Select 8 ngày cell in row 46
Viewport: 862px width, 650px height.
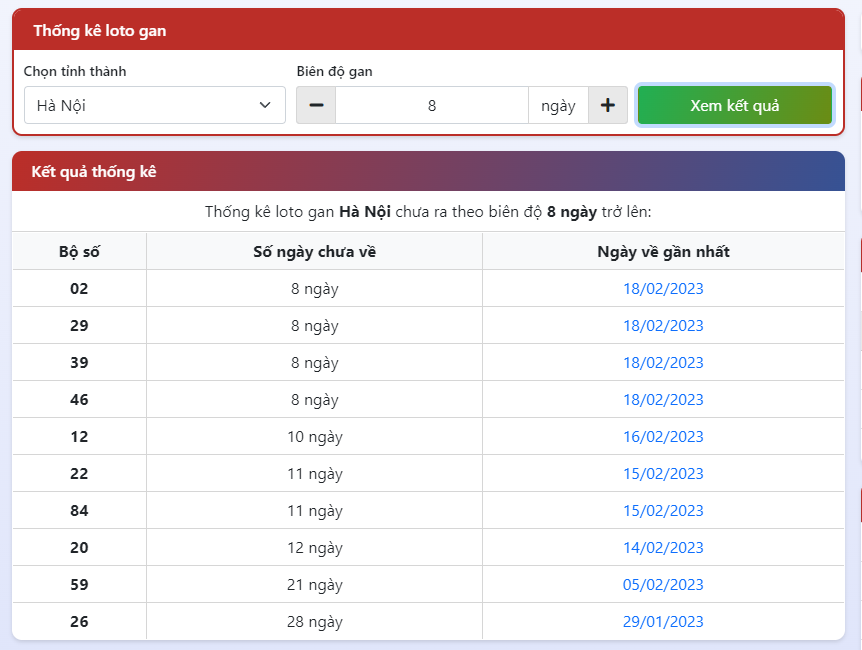[x=314, y=400]
